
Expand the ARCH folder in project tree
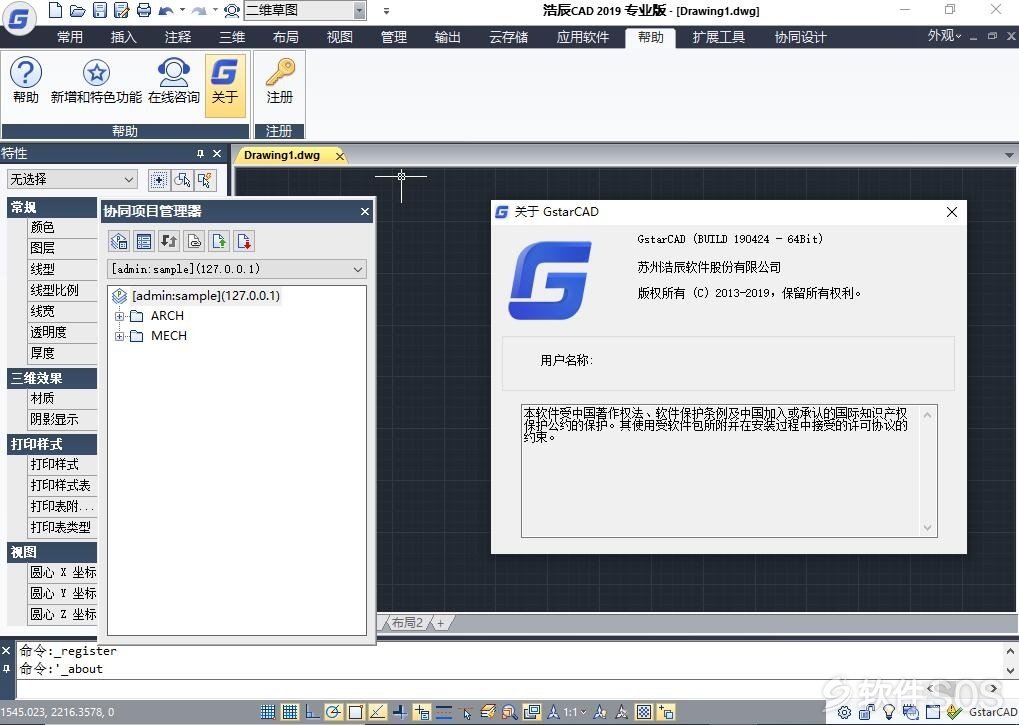pyautogui.click(x=119, y=316)
